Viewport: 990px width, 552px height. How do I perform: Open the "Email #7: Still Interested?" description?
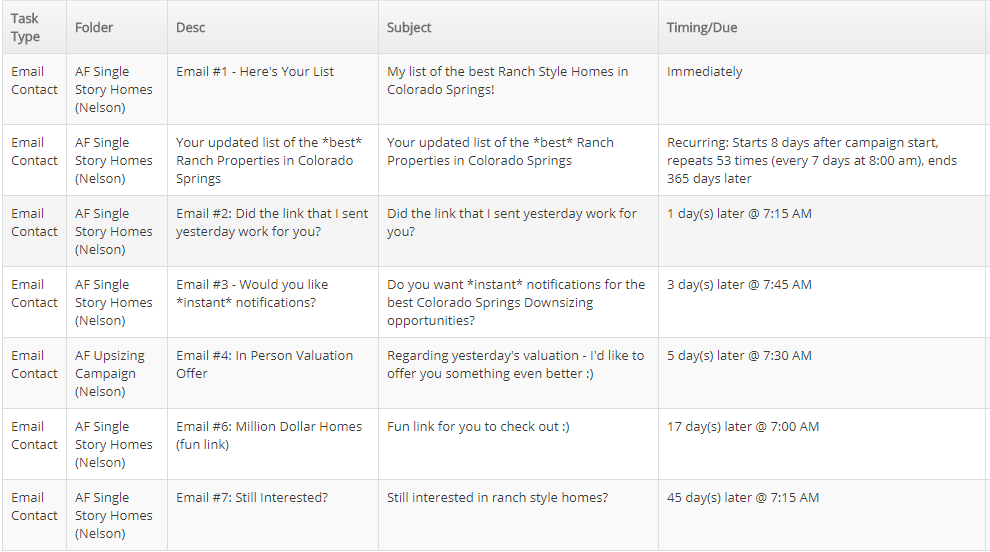click(x=252, y=498)
